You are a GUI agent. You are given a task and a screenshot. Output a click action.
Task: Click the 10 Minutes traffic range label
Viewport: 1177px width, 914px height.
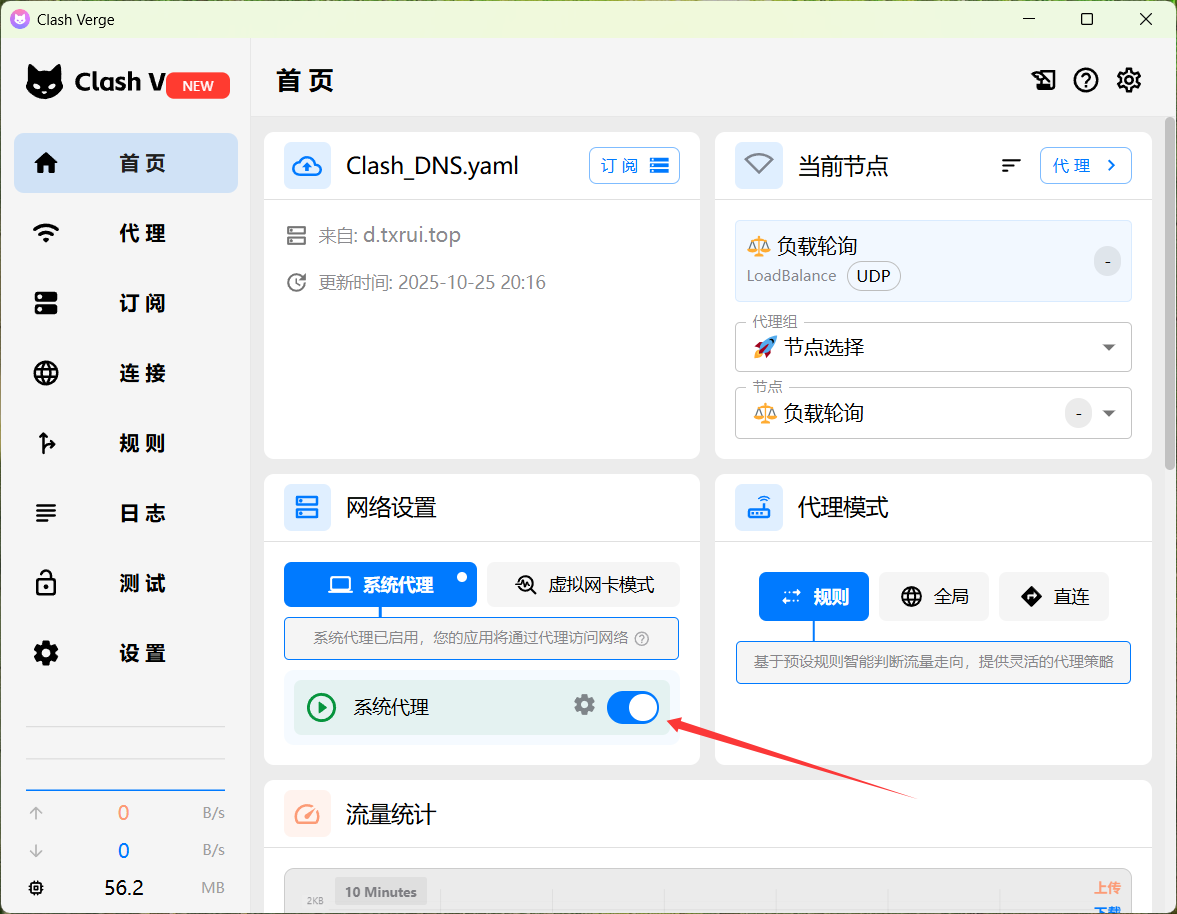pos(381,892)
